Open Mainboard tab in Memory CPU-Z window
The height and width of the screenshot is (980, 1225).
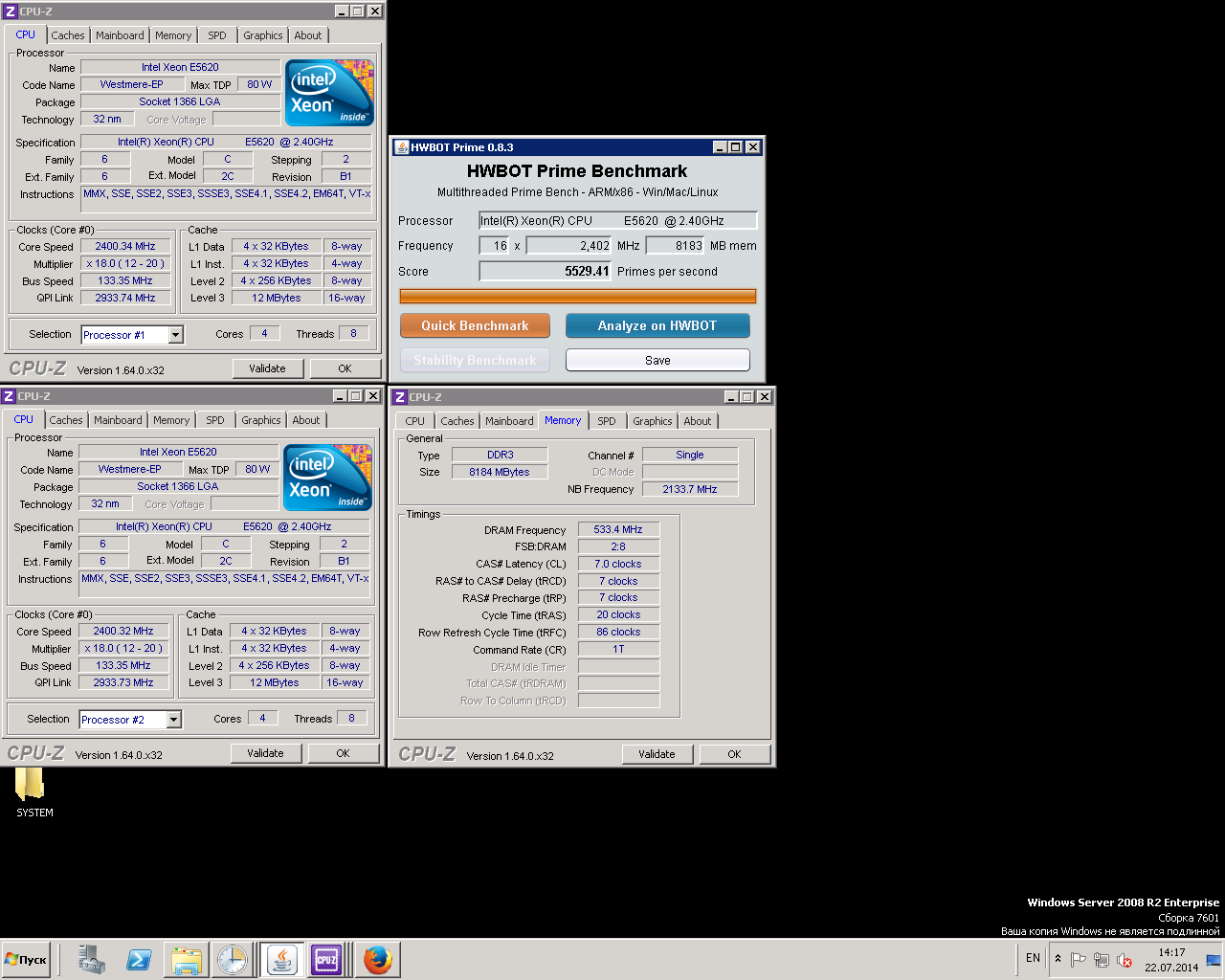pyautogui.click(x=509, y=421)
